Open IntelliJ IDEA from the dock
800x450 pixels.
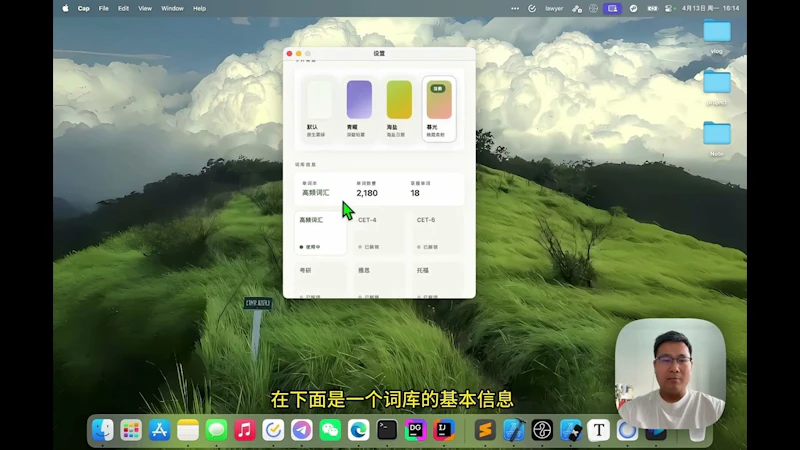[444, 430]
